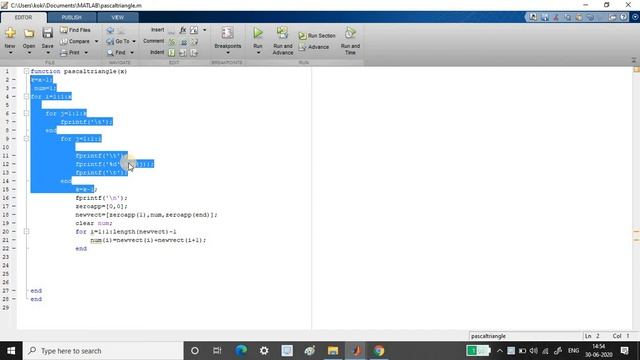Open the Save dropdown arrow
Image resolution: width=640 pixels, height=360 pixels.
47,53
